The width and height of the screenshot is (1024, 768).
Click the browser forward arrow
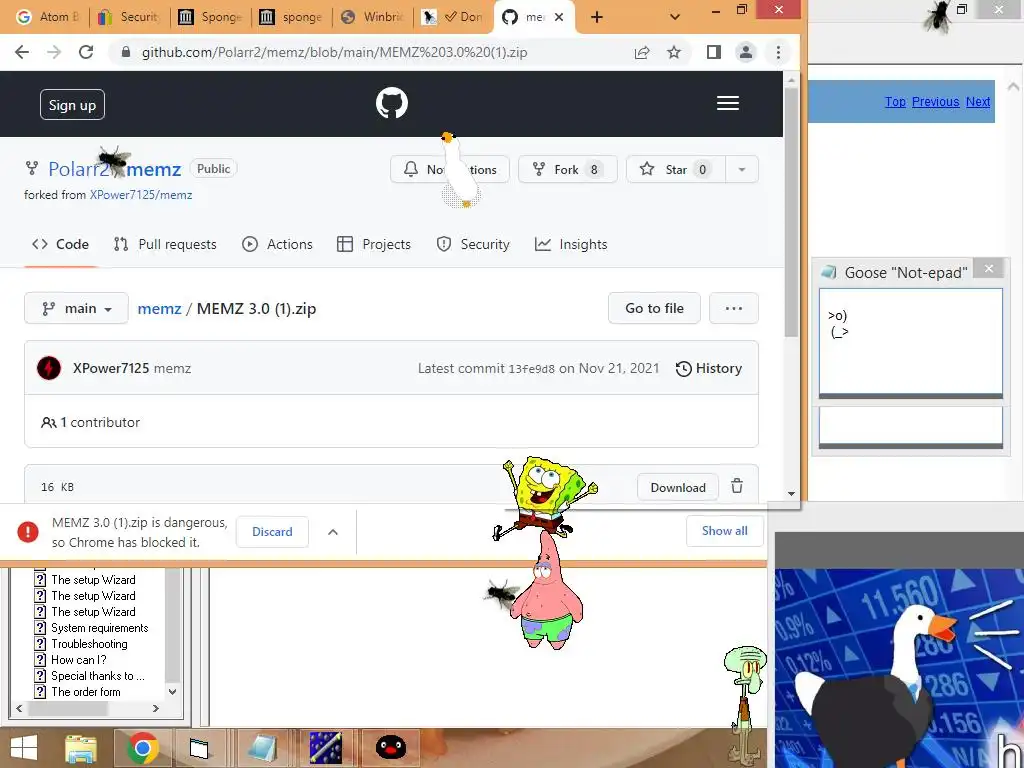(54, 52)
